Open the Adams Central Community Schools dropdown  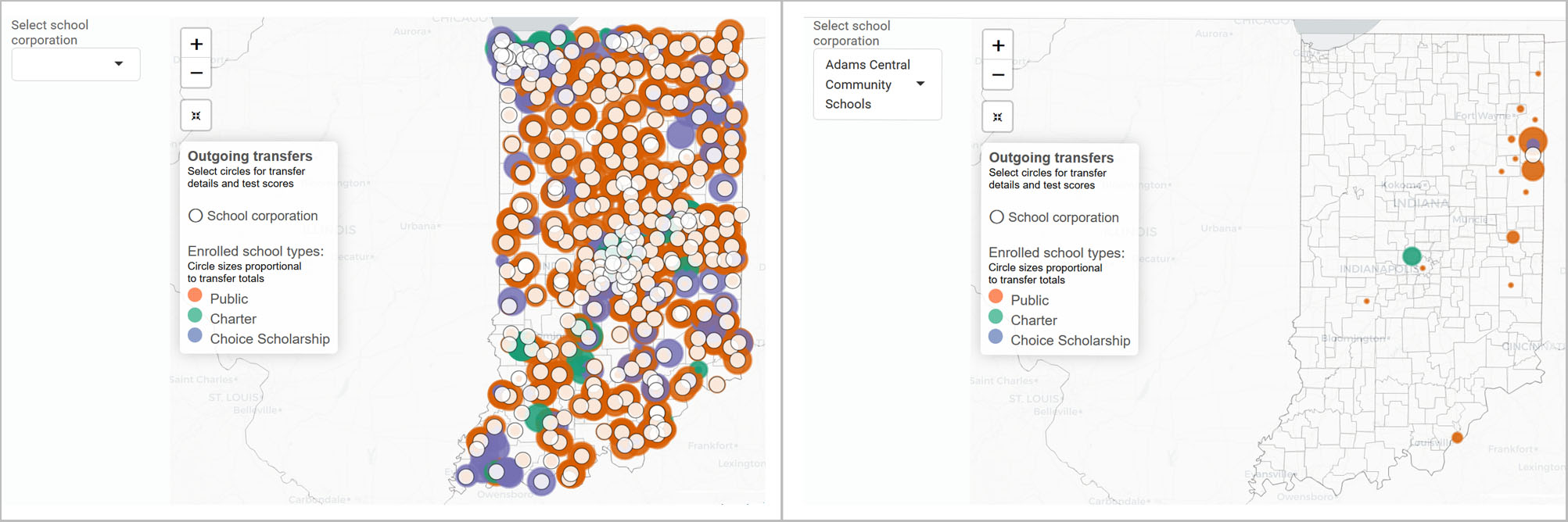[x=877, y=84]
